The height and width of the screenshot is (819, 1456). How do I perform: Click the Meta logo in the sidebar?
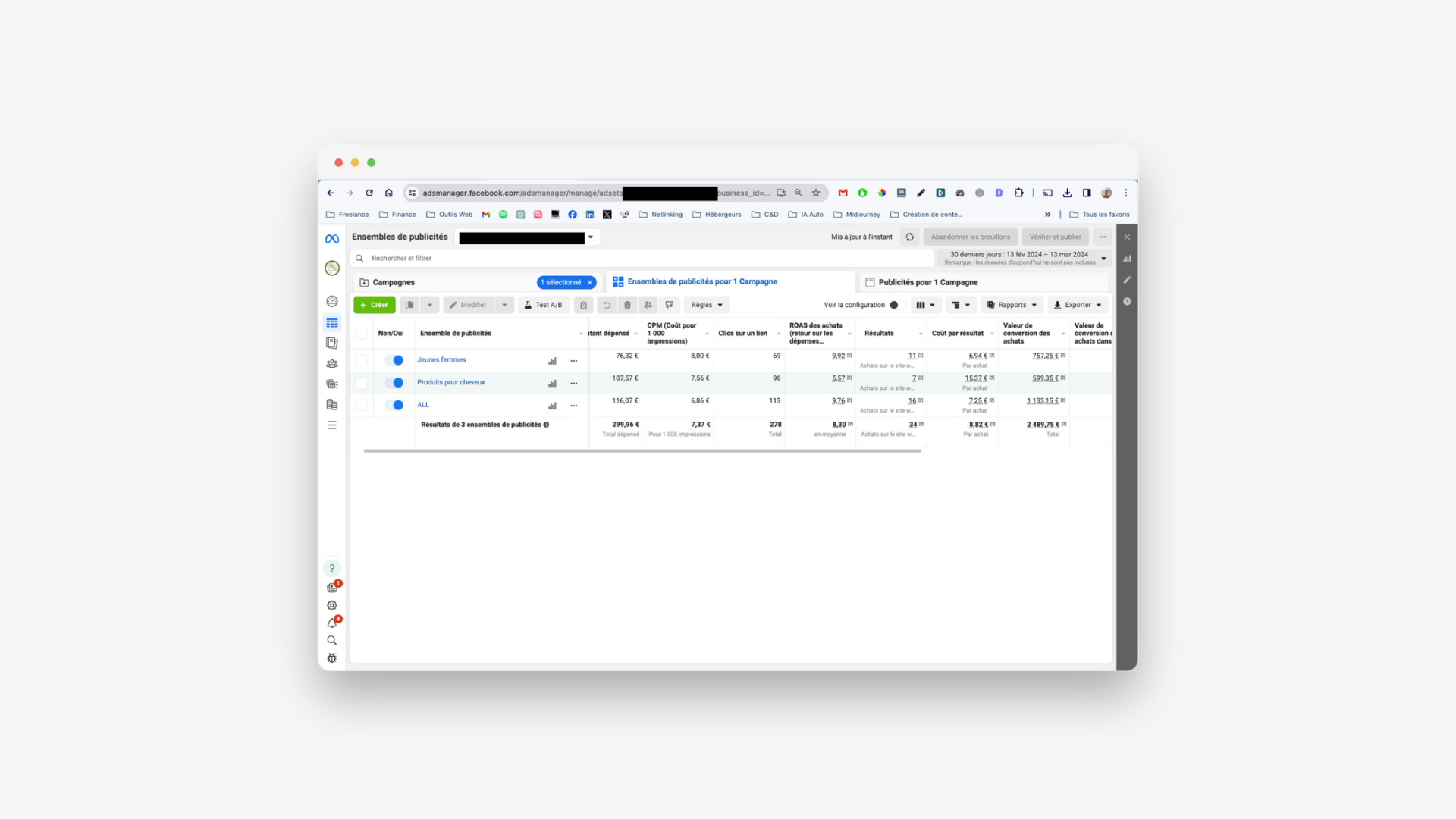pyautogui.click(x=331, y=239)
